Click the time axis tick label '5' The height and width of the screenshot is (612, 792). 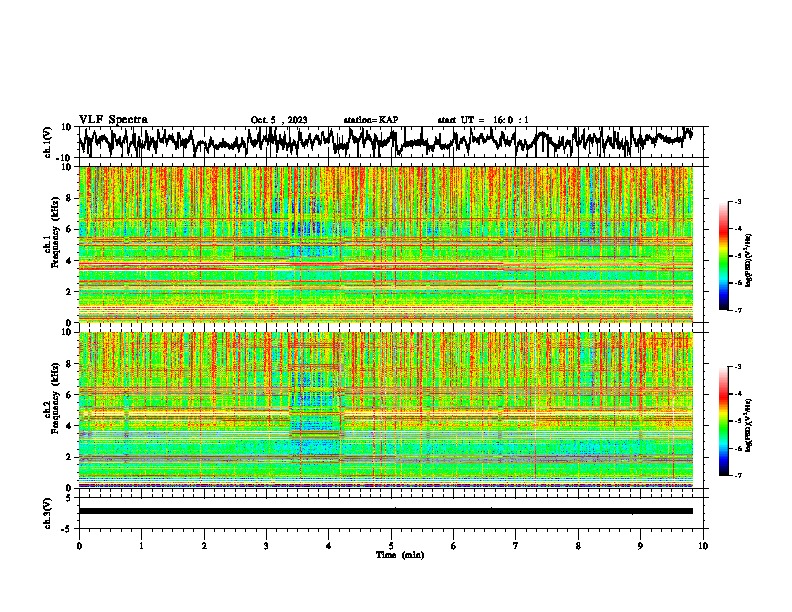click(x=391, y=546)
